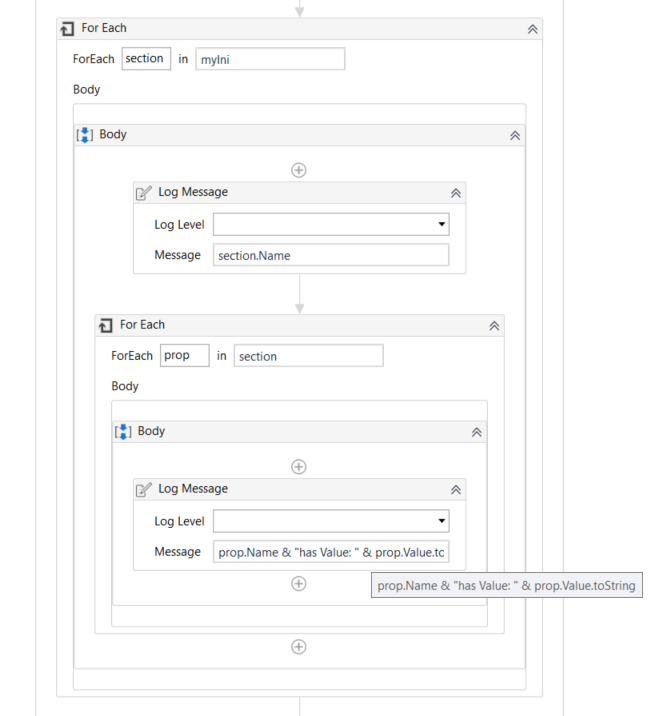Collapse the outer For Each activity
The image size is (666, 716).
pyautogui.click(x=532, y=29)
